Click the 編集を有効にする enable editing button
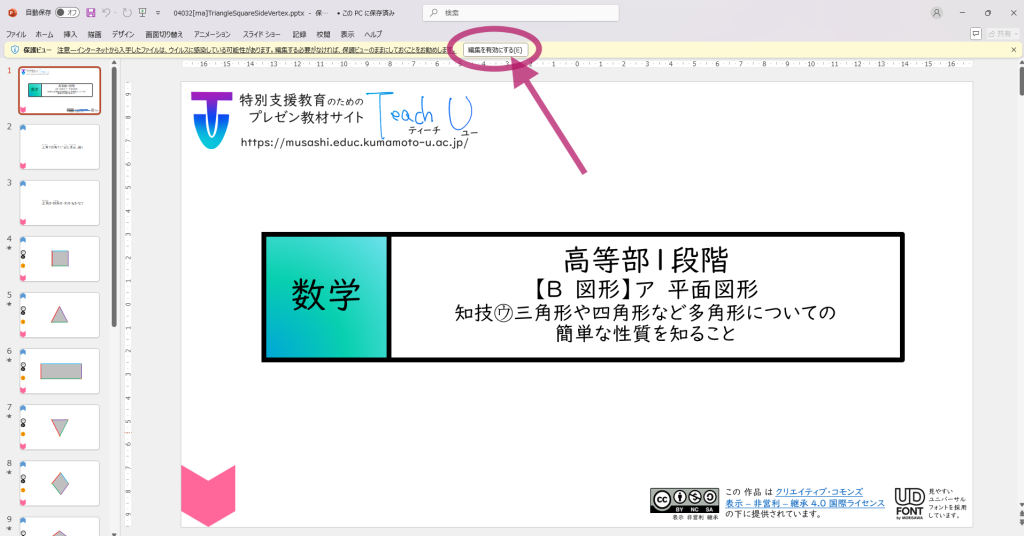The image size is (1024, 536). pyautogui.click(x=495, y=49)
